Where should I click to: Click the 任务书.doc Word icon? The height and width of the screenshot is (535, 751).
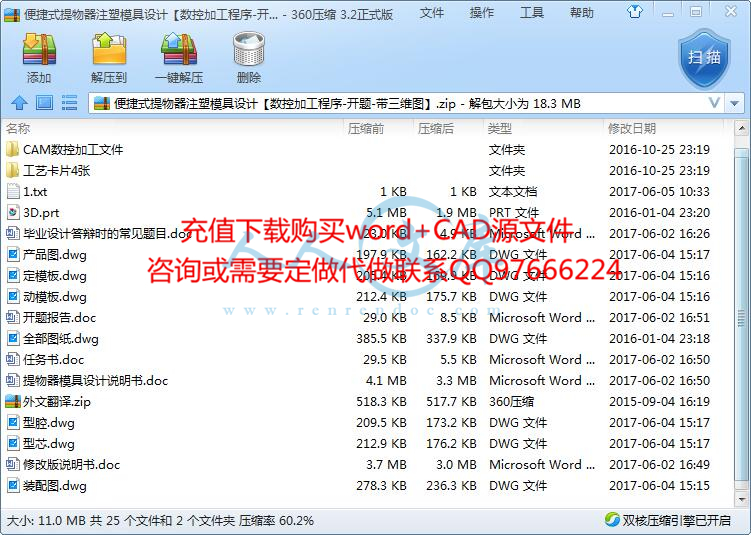point(13,359)
